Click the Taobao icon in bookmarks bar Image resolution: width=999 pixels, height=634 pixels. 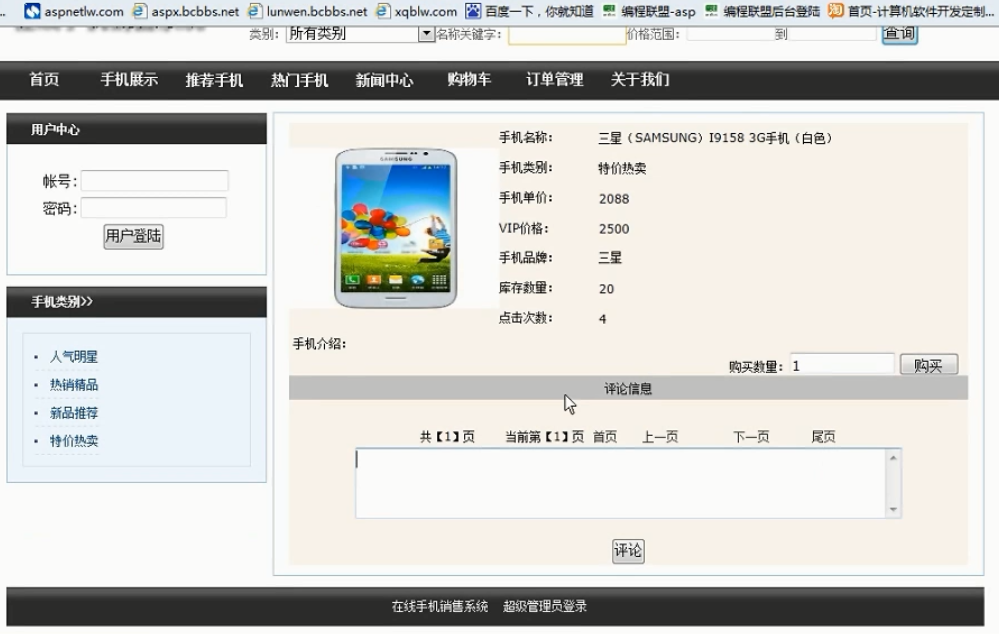pyautogui.click(x=835, y=11)
